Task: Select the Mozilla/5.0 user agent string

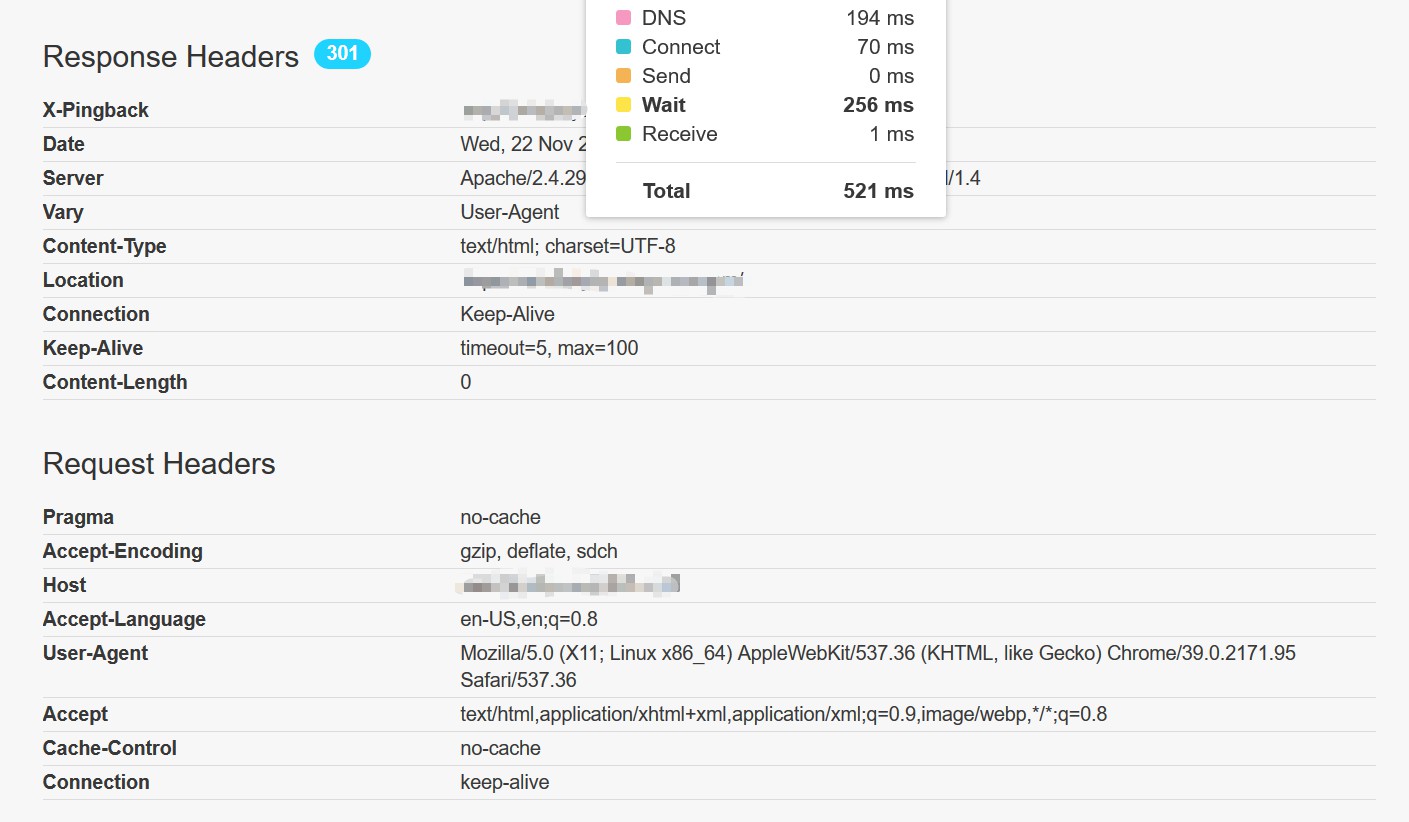Action: tap(878, 667)
